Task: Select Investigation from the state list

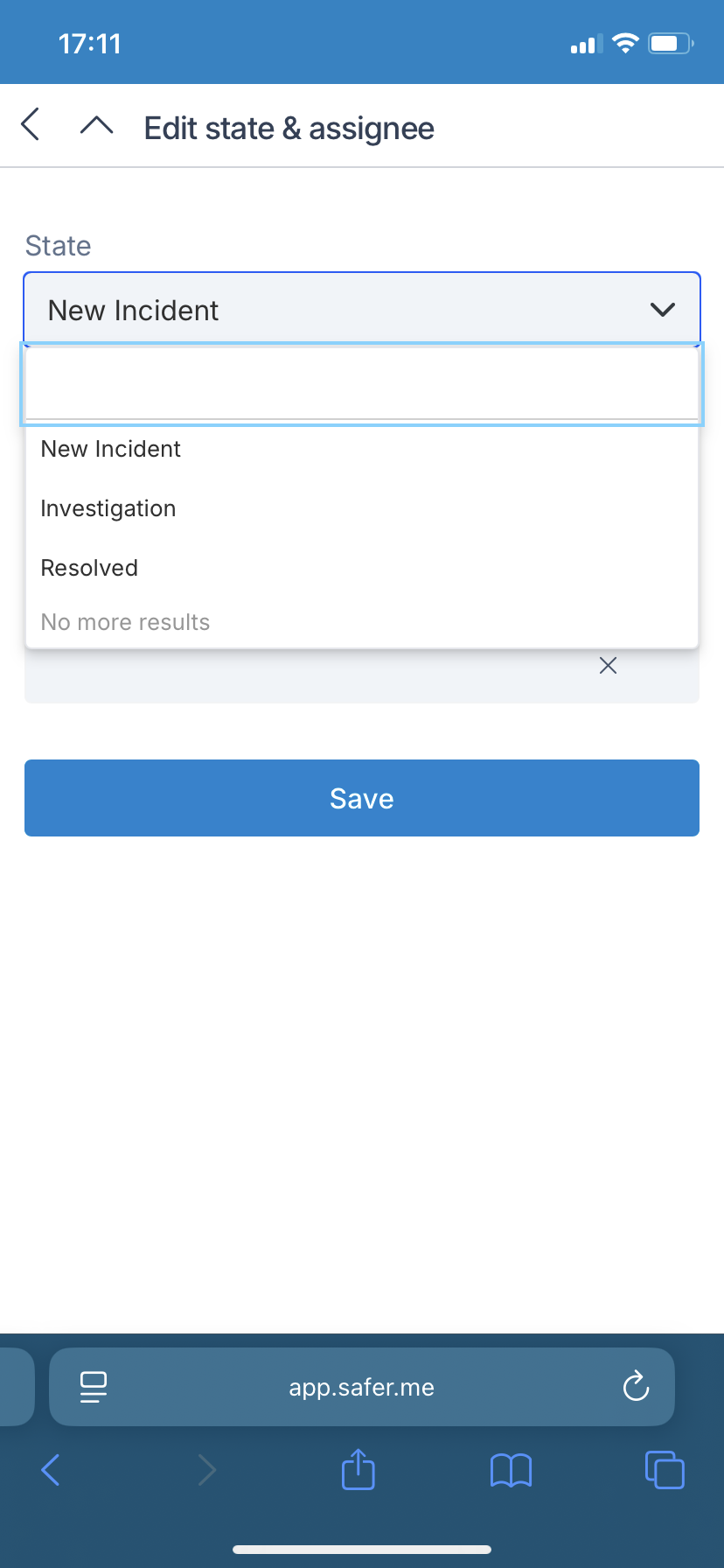Action: [108, 508]
